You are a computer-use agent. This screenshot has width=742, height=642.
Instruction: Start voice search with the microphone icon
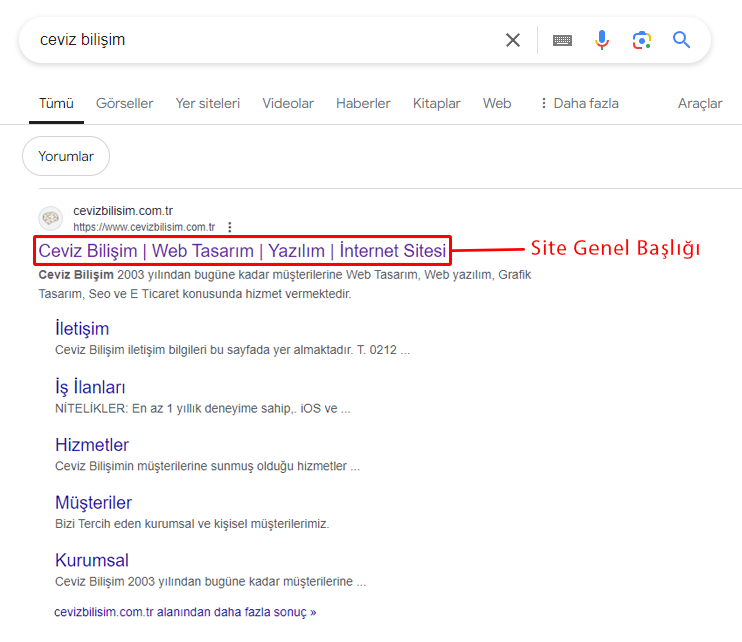tap(601, 40)
